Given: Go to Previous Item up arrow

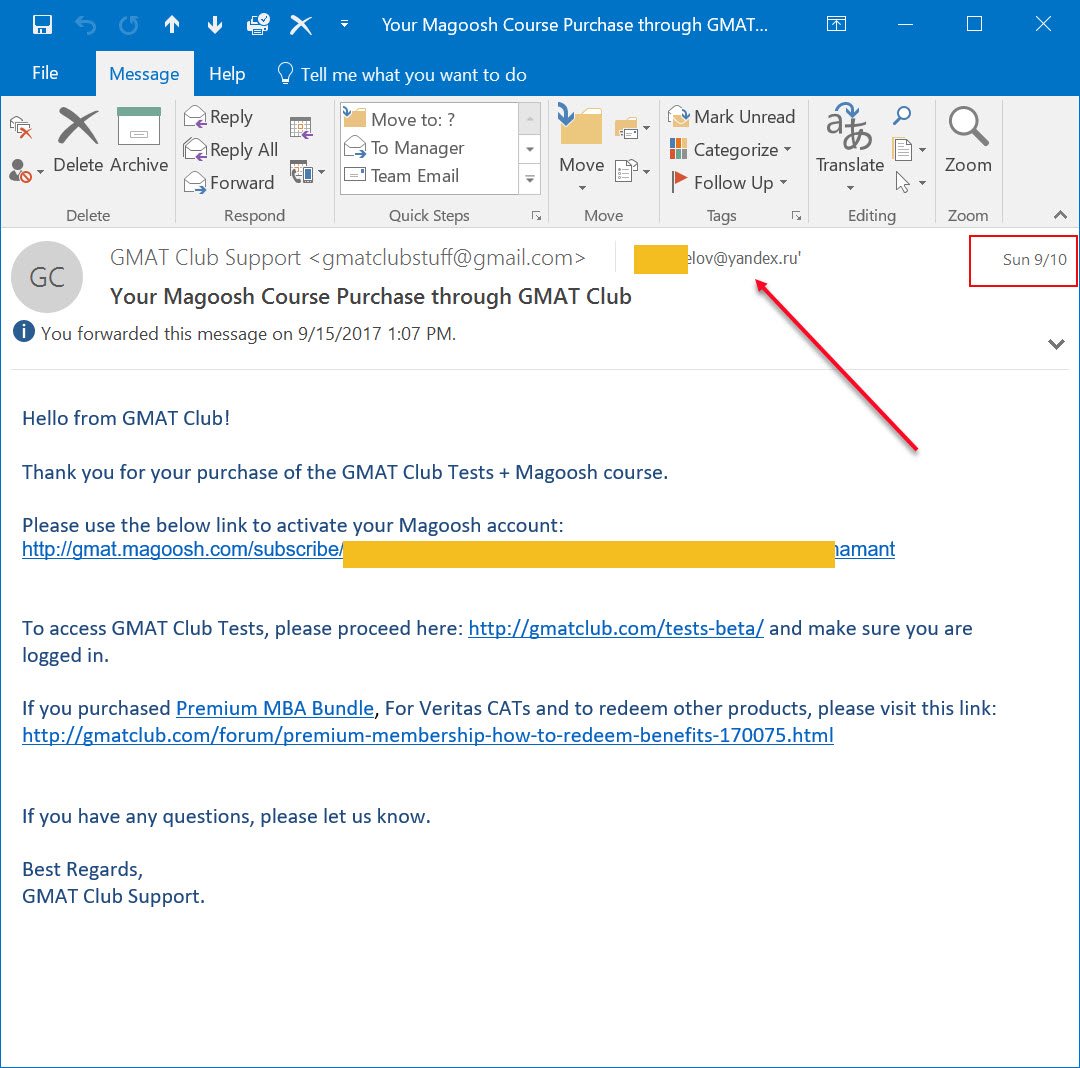Looking at the screenshot, I should [x=172, y=25].
